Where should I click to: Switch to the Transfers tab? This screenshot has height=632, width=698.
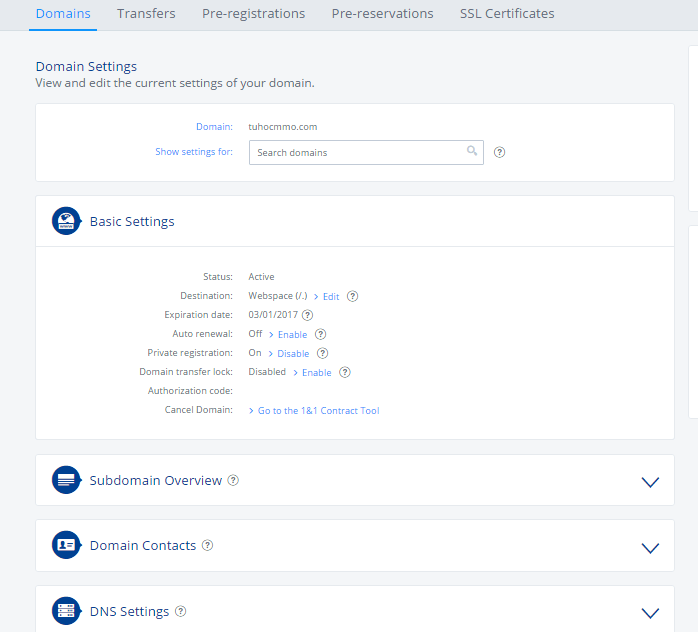tap(146, 14)
